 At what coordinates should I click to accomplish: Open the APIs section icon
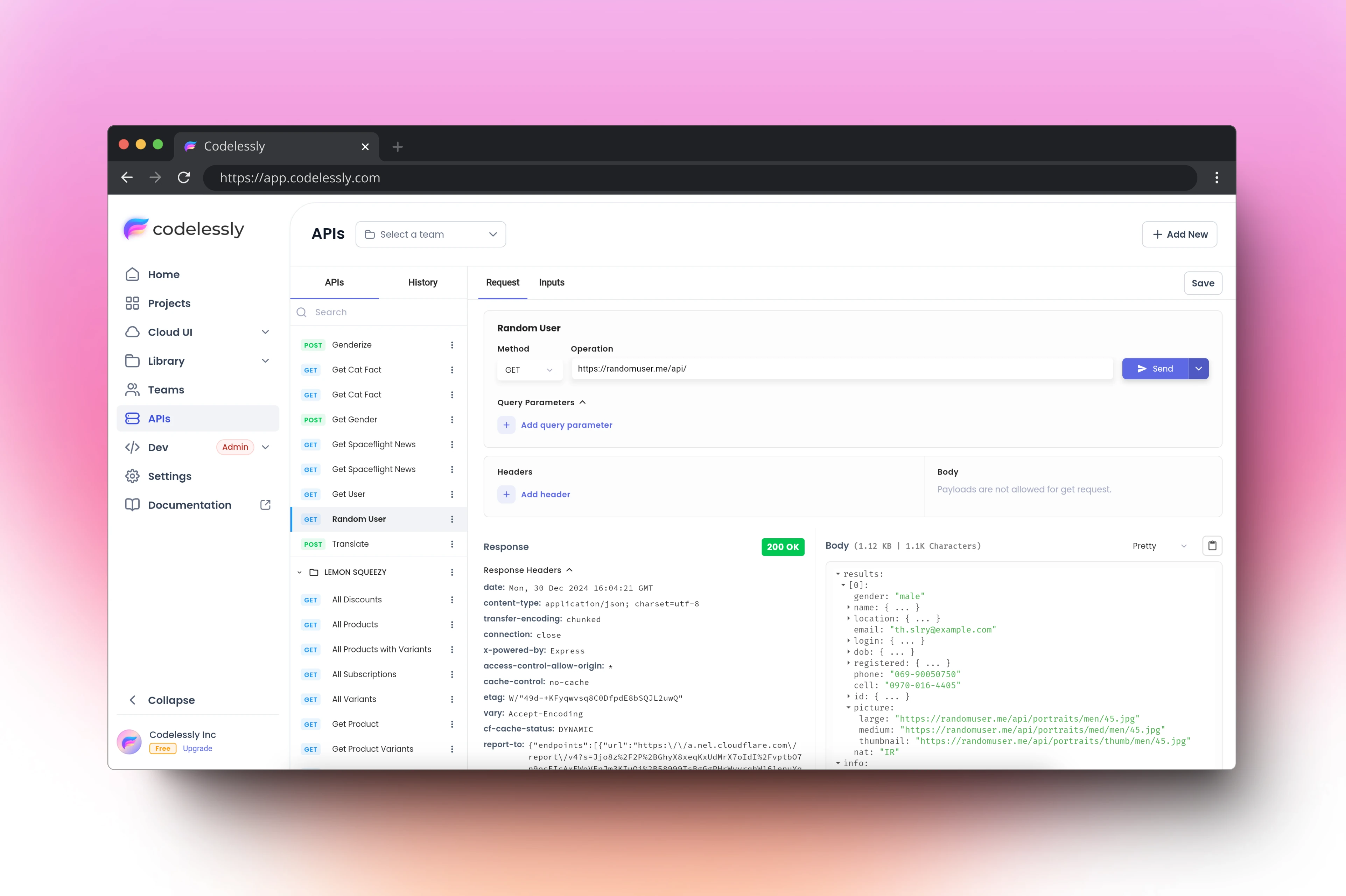tap(133, 418)
